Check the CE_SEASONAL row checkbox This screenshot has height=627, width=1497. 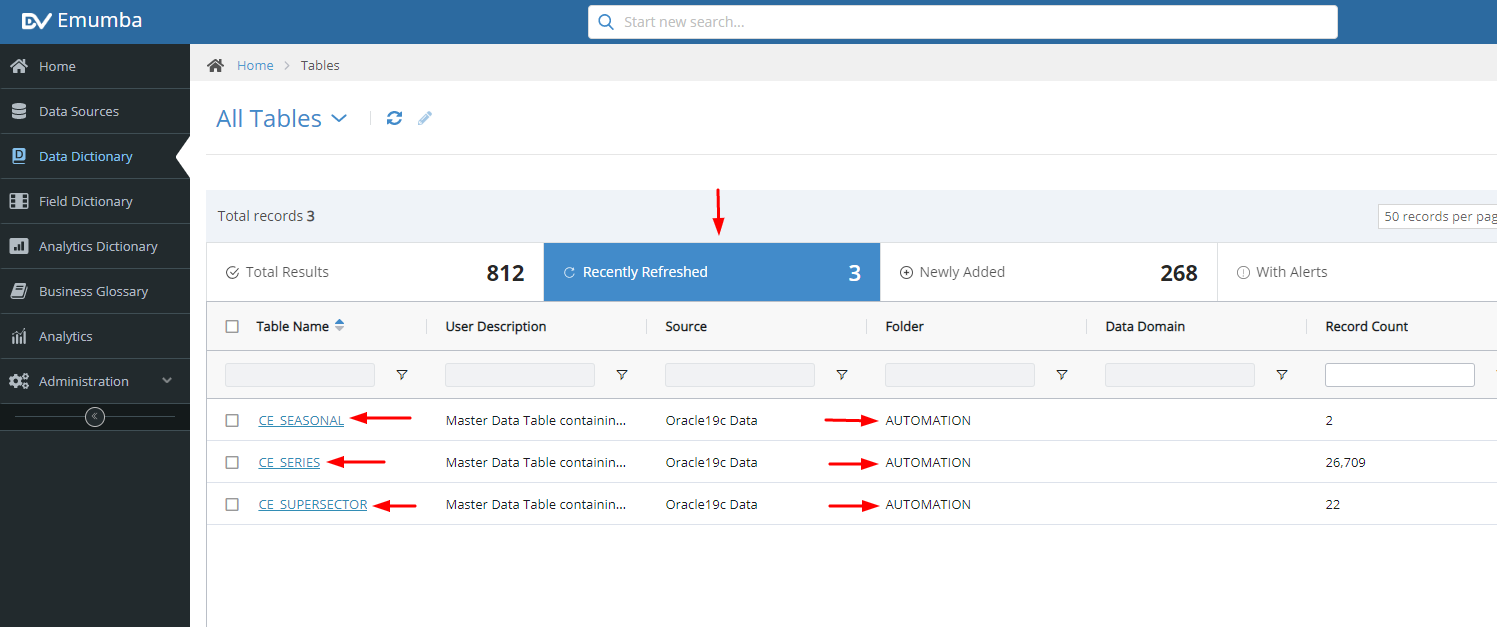[x=232, y=420]
